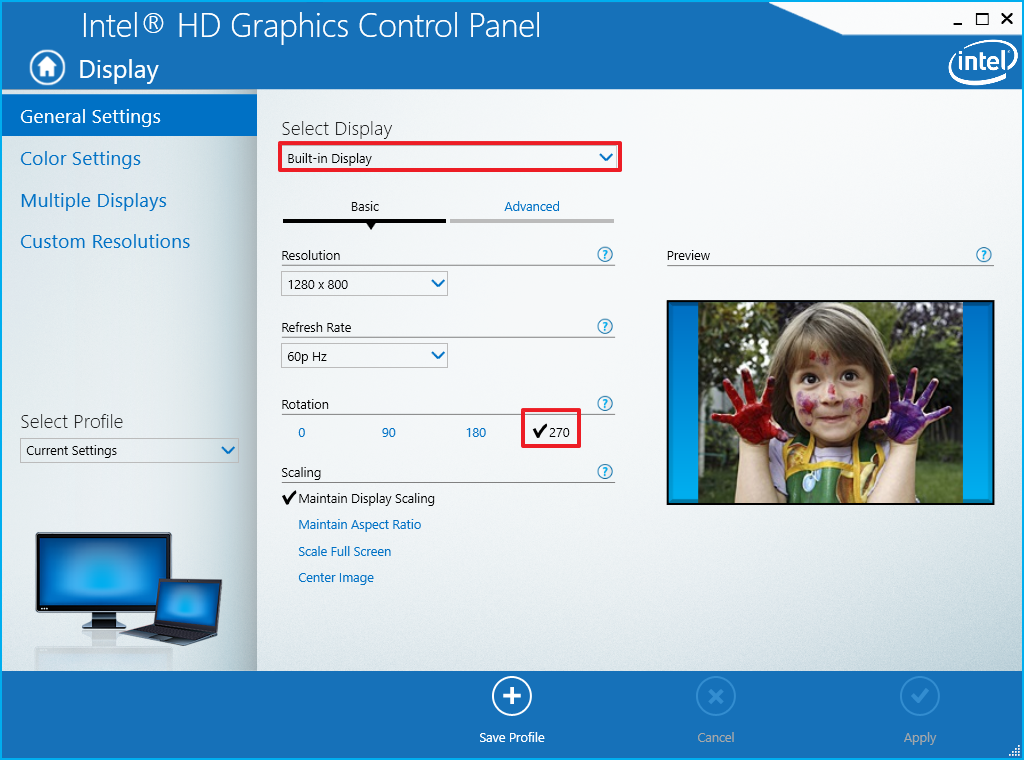Image resolution: width=1024 pixels, height=760 pixels.
Task: Choose Center Image scaling
Action: tap(336, 577)
